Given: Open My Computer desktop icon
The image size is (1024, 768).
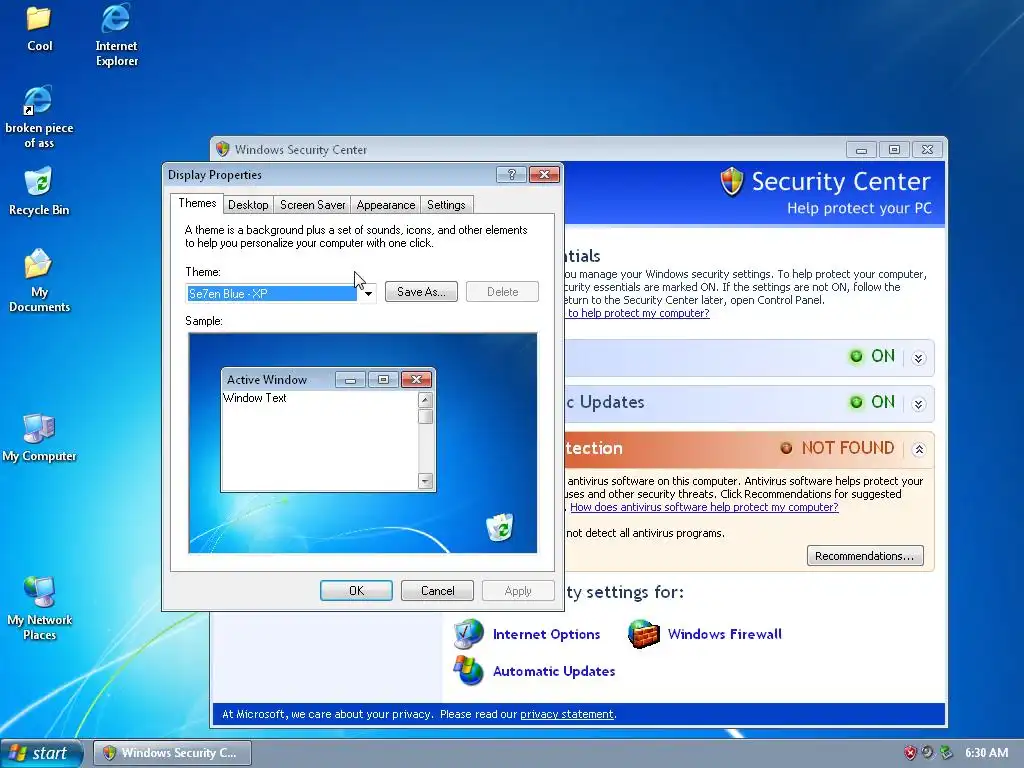Looking at the screenshot, I should click(x=39, y=438).
